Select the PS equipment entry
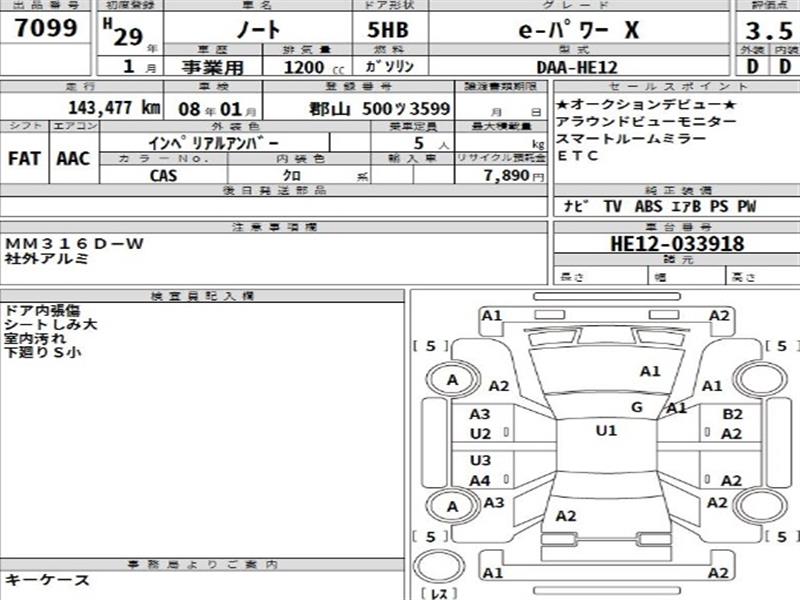This screenshot has height=600, width=800. pos(719,206)
